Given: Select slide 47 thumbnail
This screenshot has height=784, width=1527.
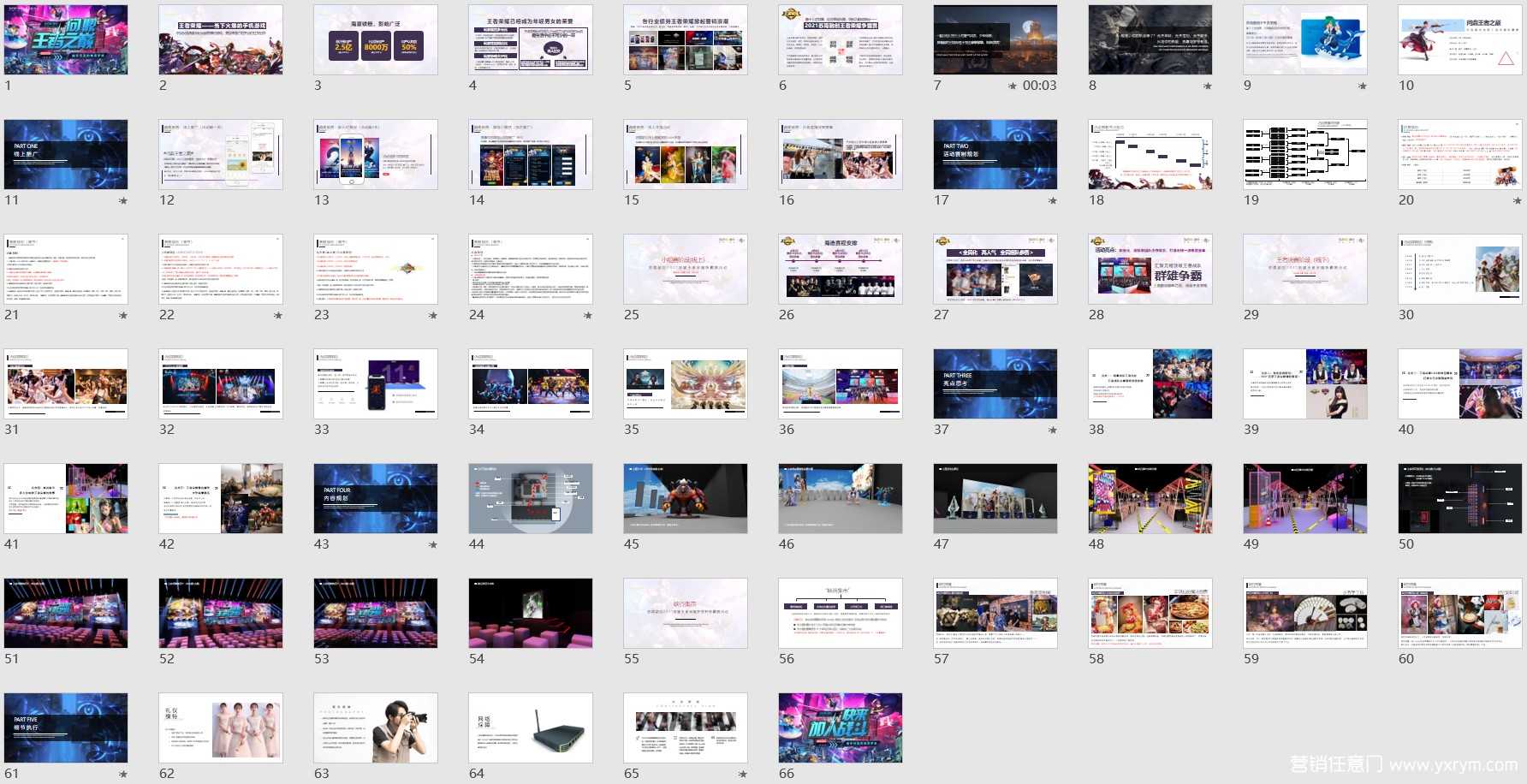Looking at the screenshot, I should point(995,499).
